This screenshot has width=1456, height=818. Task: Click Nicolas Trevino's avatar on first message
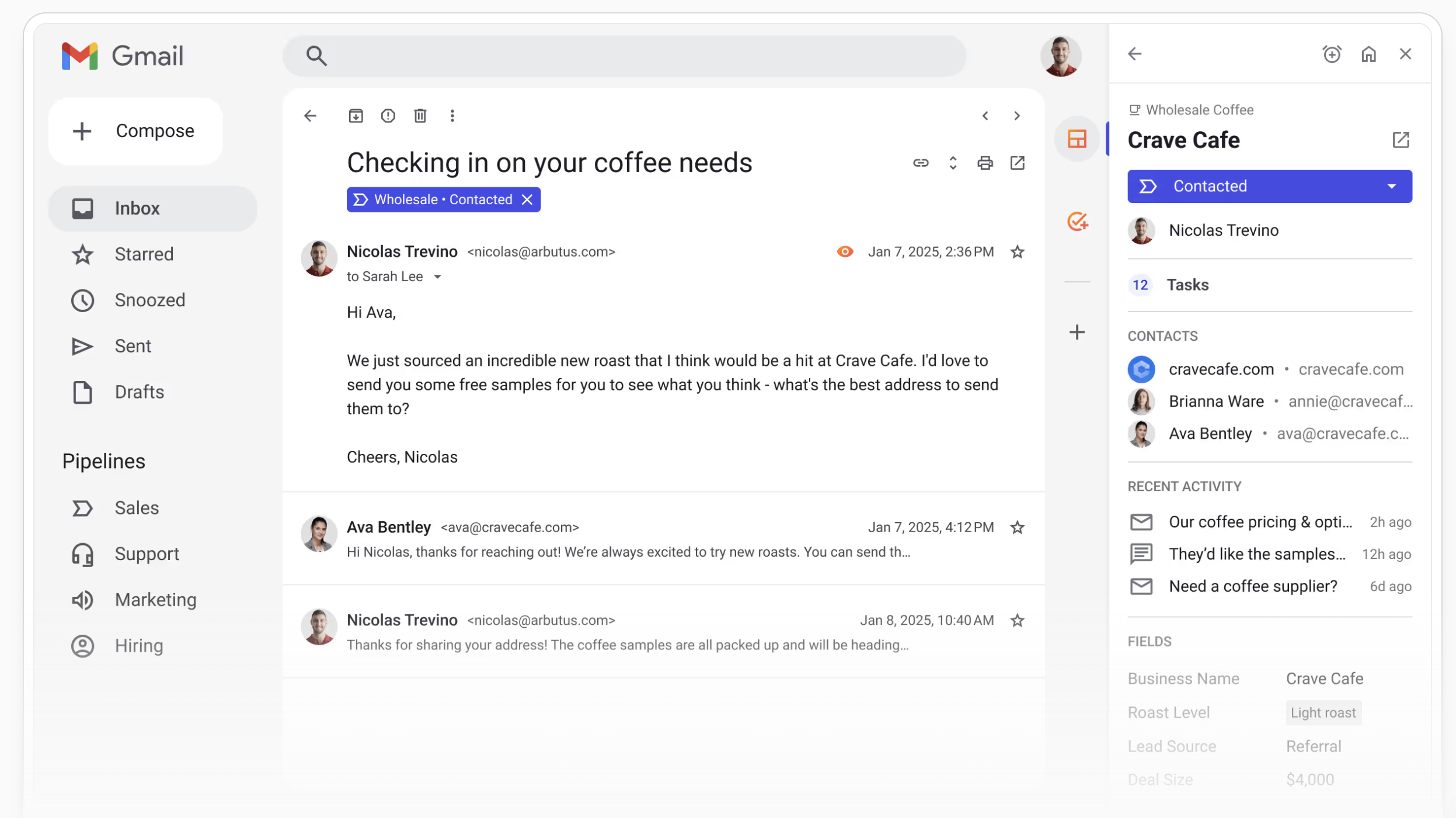pos(318,257)
